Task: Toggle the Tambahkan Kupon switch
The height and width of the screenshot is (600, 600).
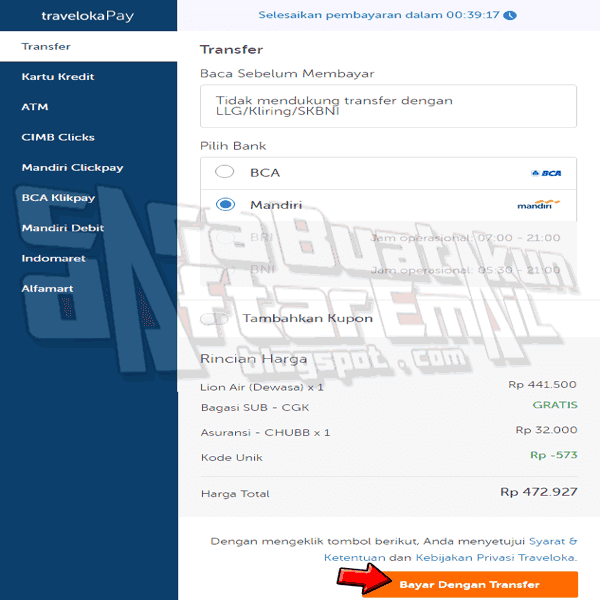Action: pos(214,318)
